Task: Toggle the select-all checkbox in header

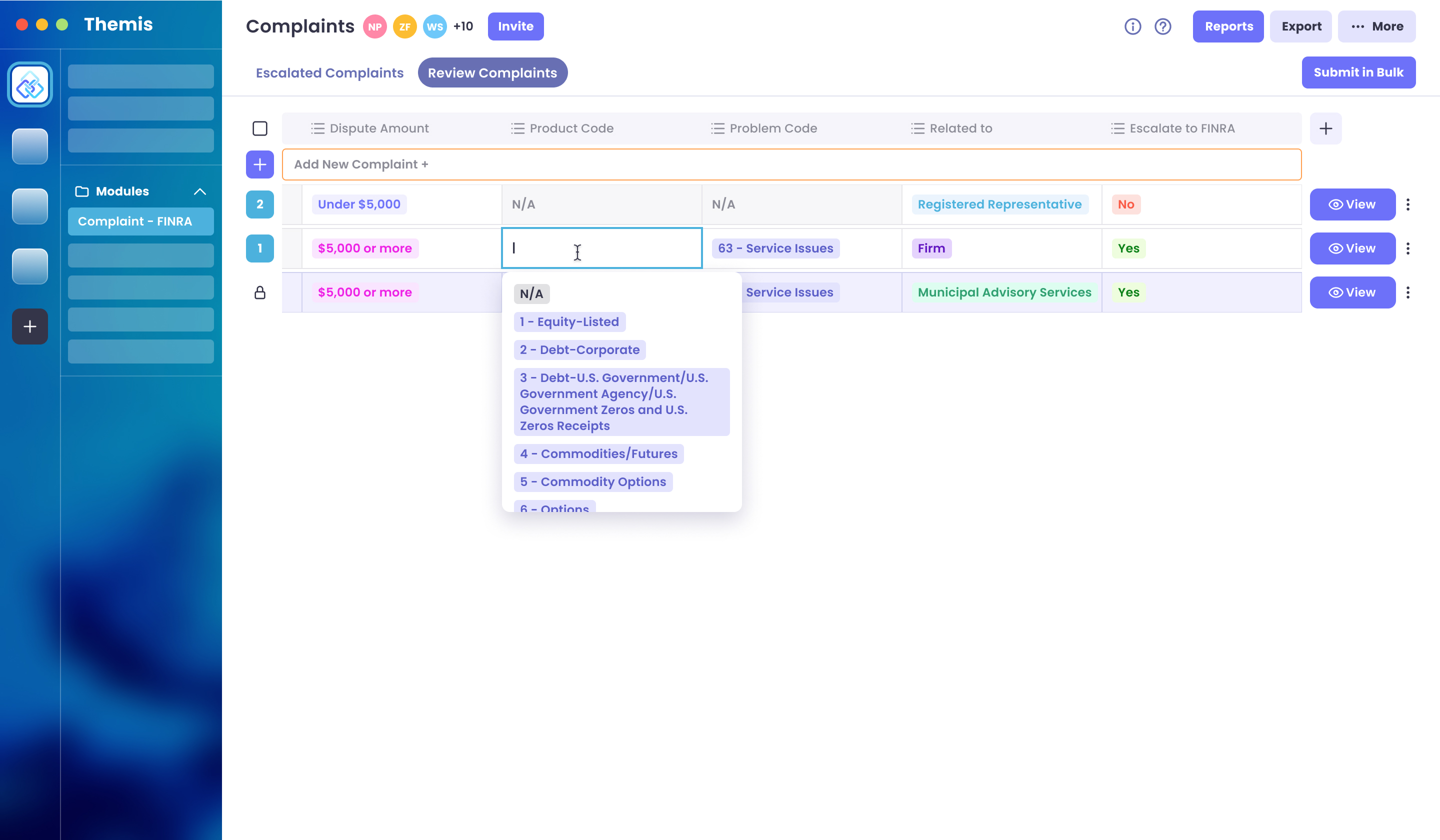Action: coord(259,128)
